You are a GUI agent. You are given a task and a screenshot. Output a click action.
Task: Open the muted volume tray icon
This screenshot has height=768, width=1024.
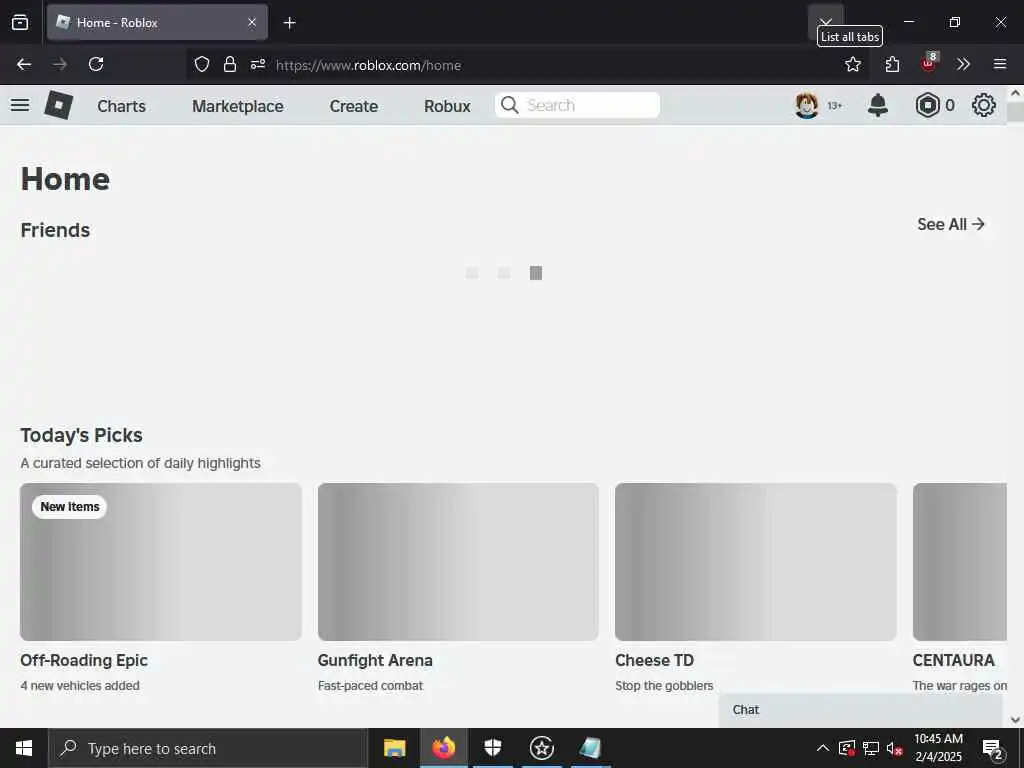(895, 748)
